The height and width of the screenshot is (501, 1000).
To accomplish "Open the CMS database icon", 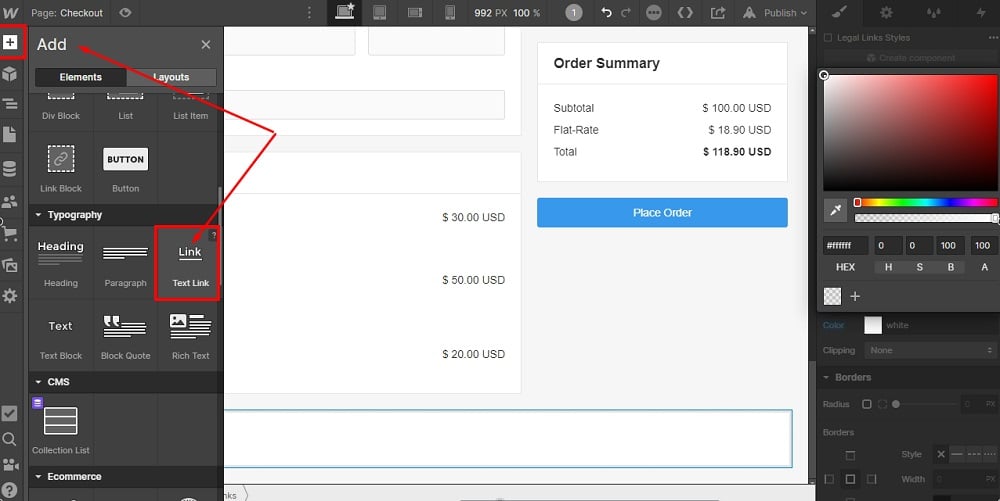I will coord(10,169).
